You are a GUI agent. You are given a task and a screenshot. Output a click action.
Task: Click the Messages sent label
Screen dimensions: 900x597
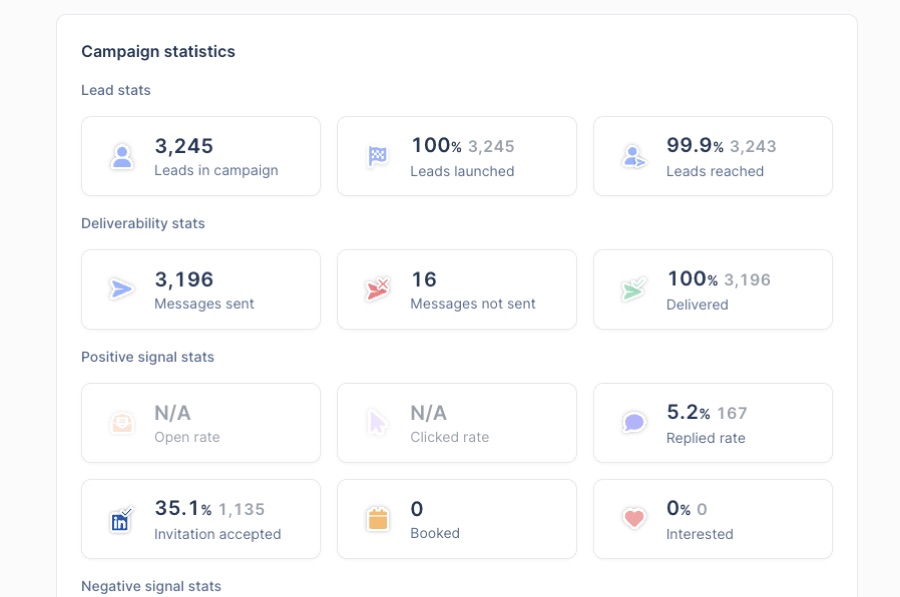pyautogui.click(x=204, y=304)
